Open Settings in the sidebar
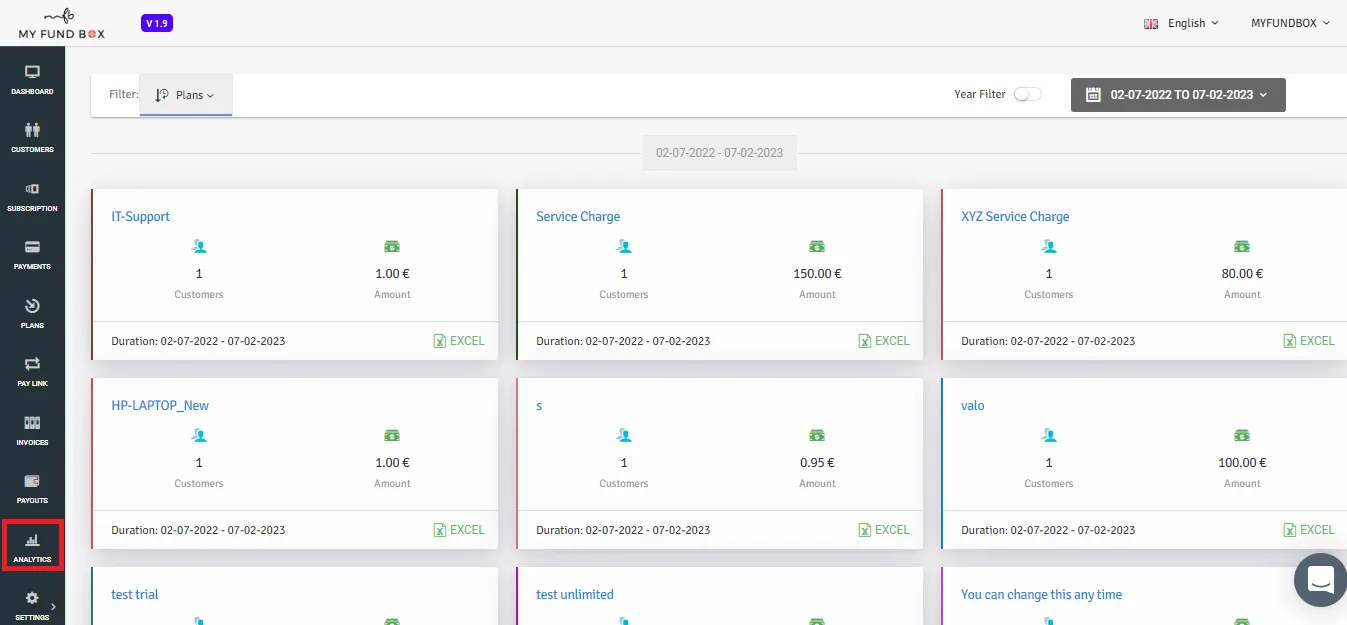 (32, 606)
